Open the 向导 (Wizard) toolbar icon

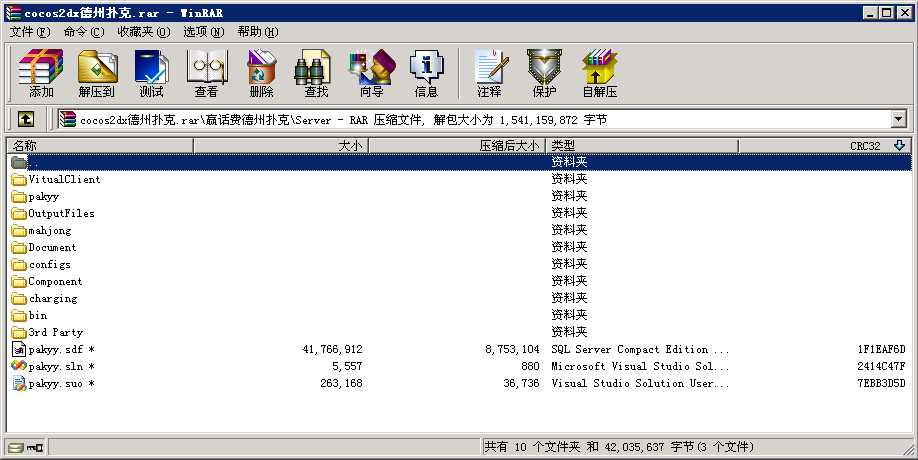(x=371, y=73)
